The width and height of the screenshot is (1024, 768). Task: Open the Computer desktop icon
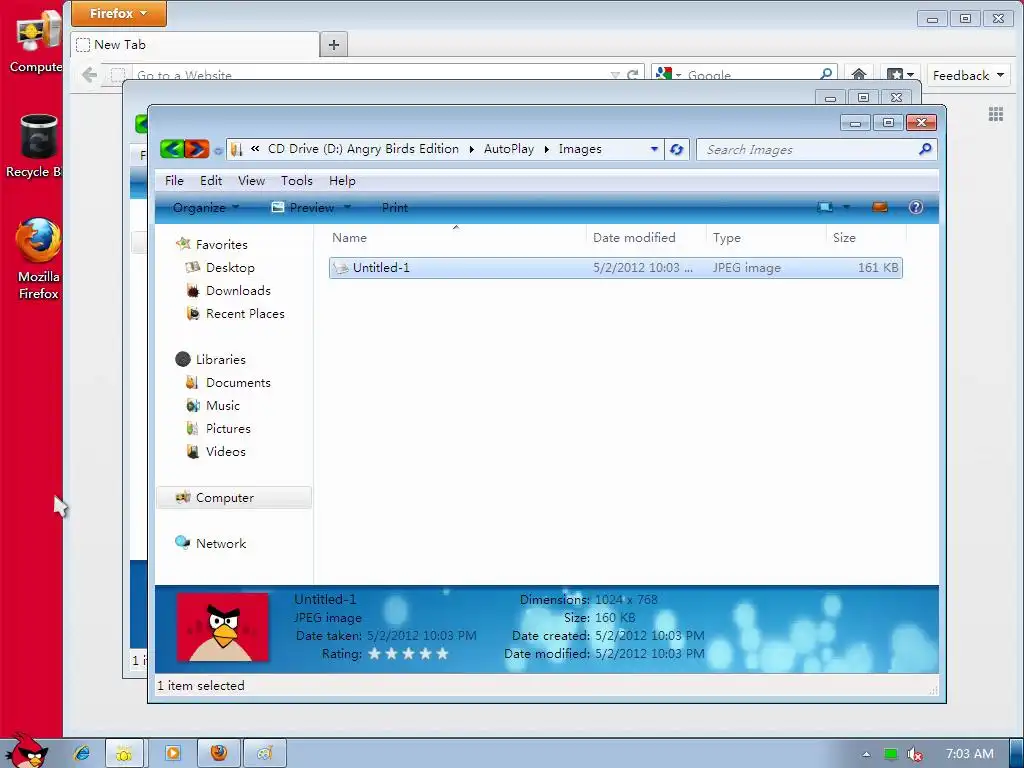click(36, 40)
